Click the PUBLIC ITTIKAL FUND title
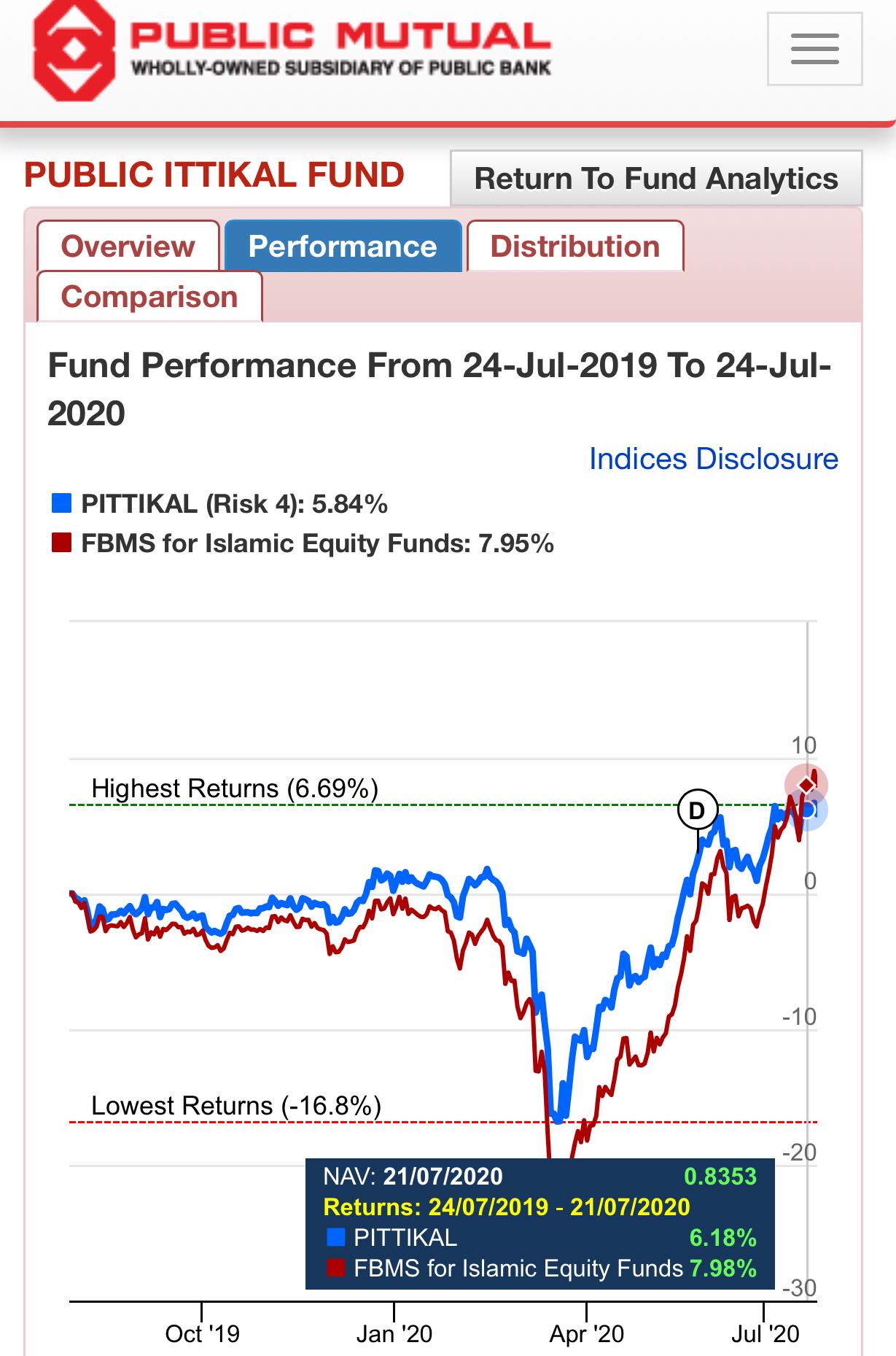This screenshot has height=1356, width=896. point(214,175)
